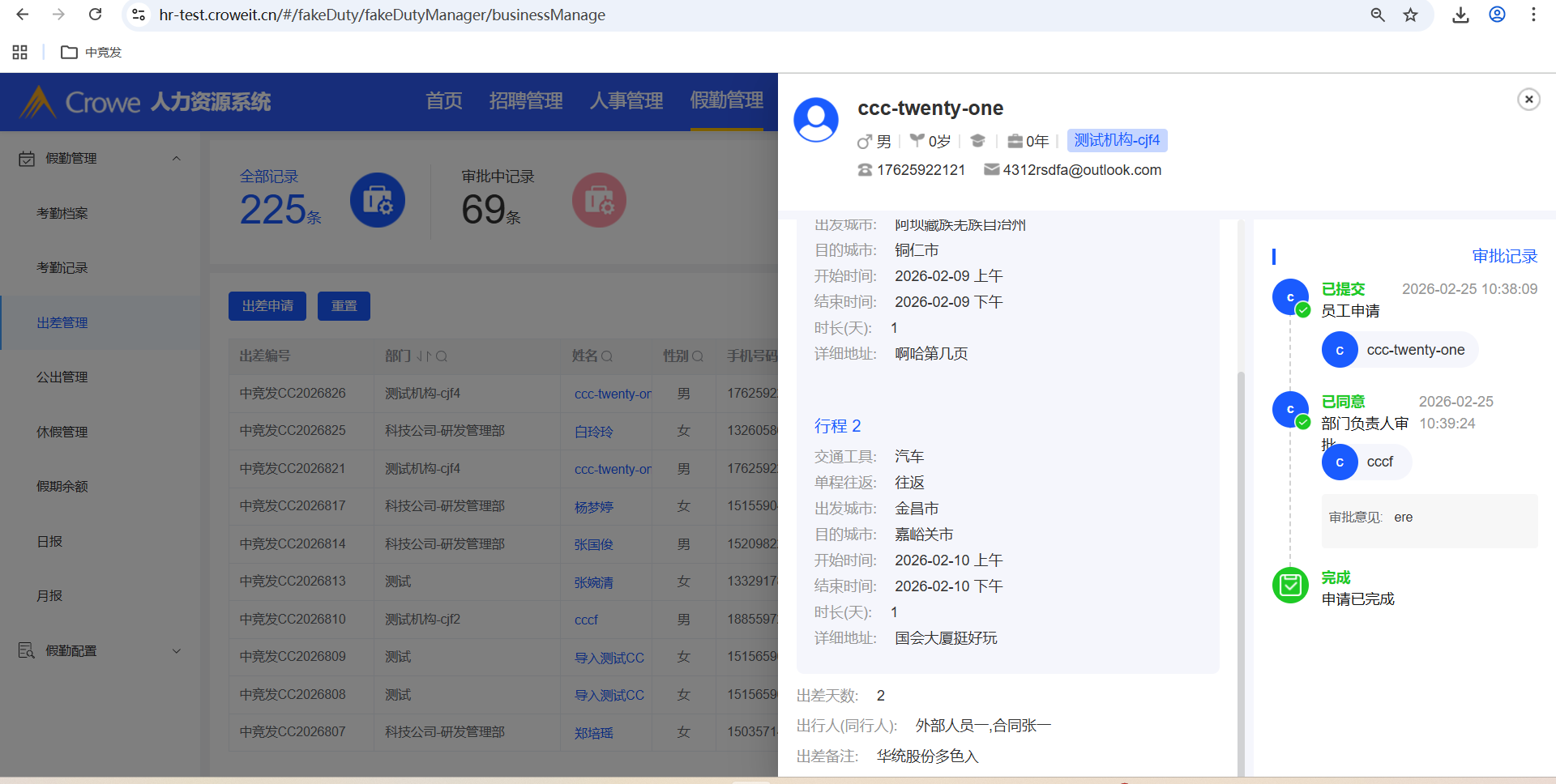Open the Chrome three-dot menu

pyautogui.click(x=1533, y=15)
